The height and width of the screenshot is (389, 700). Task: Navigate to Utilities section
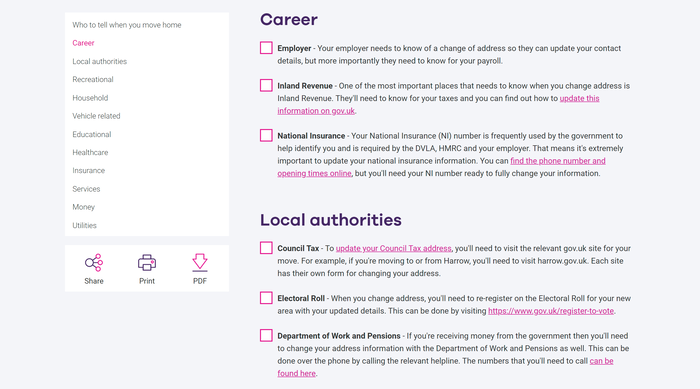point(84,226)
